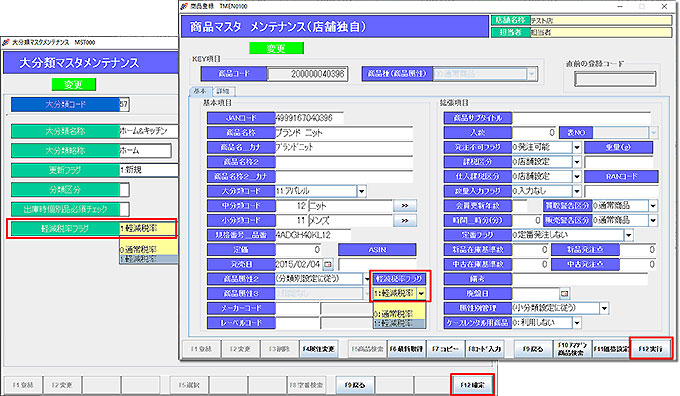The width and height of the screenshot is (680, 396).
Task: Click the 規格番号_品番 input field
Action: (x=312, y=235)
